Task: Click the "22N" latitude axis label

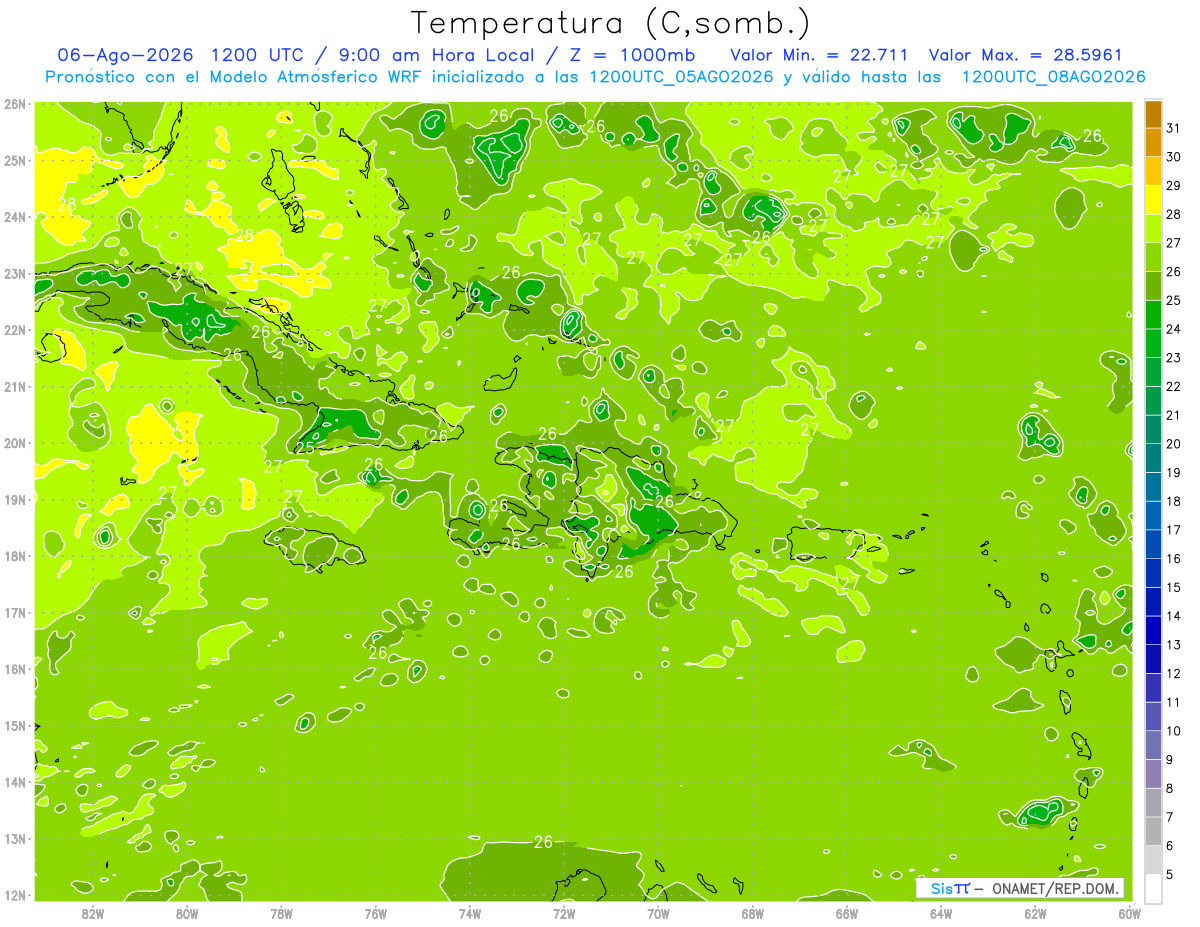Action: pos(15,330)
